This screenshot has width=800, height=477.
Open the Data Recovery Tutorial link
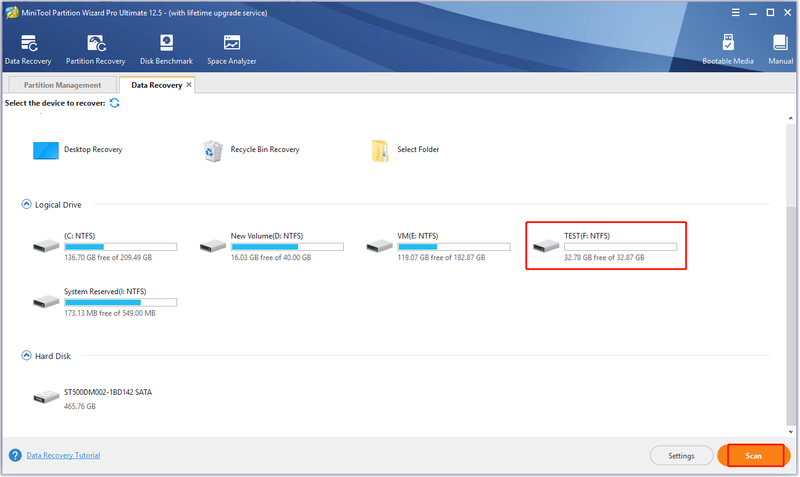point(63,455)
